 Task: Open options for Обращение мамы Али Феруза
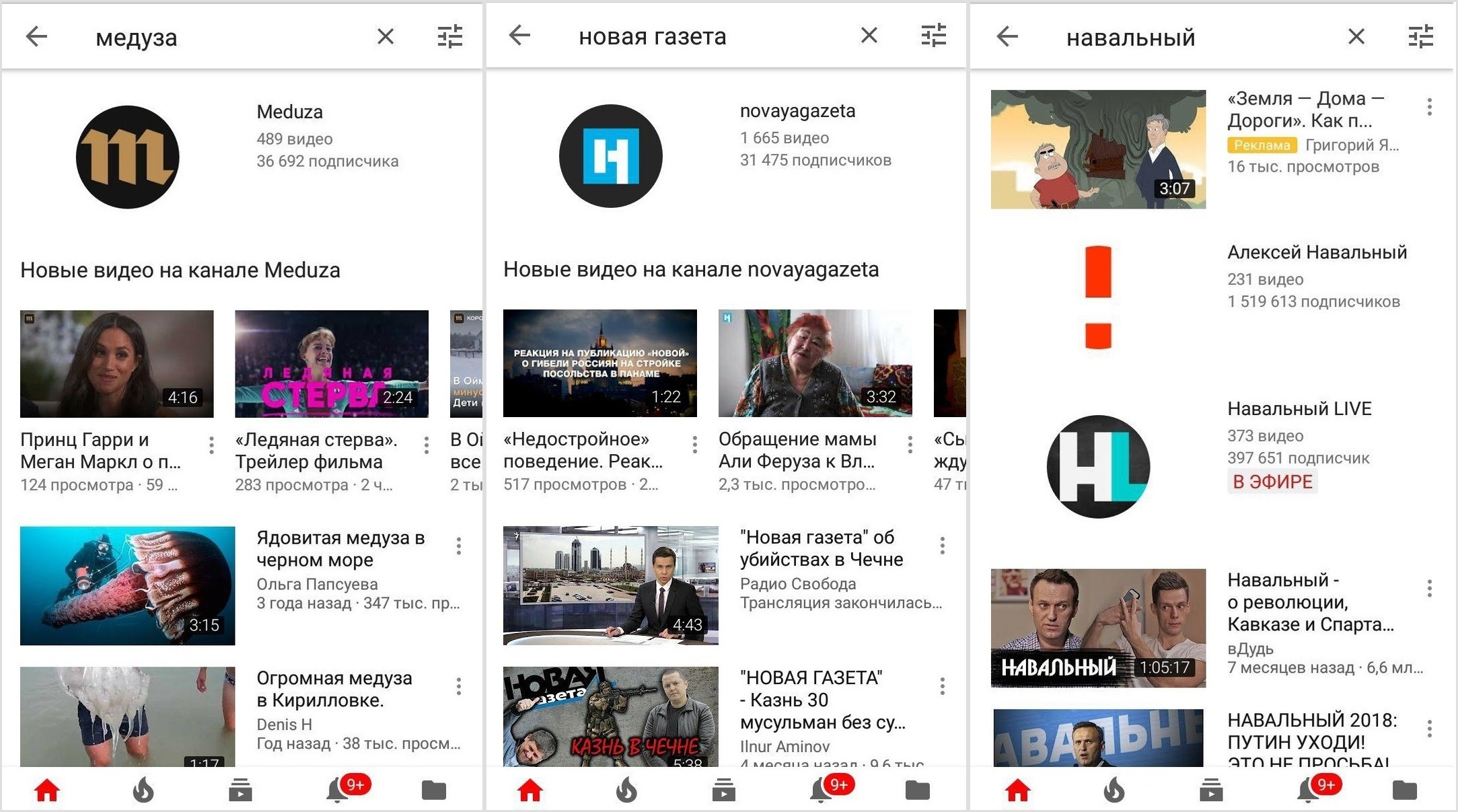[910, 444]
